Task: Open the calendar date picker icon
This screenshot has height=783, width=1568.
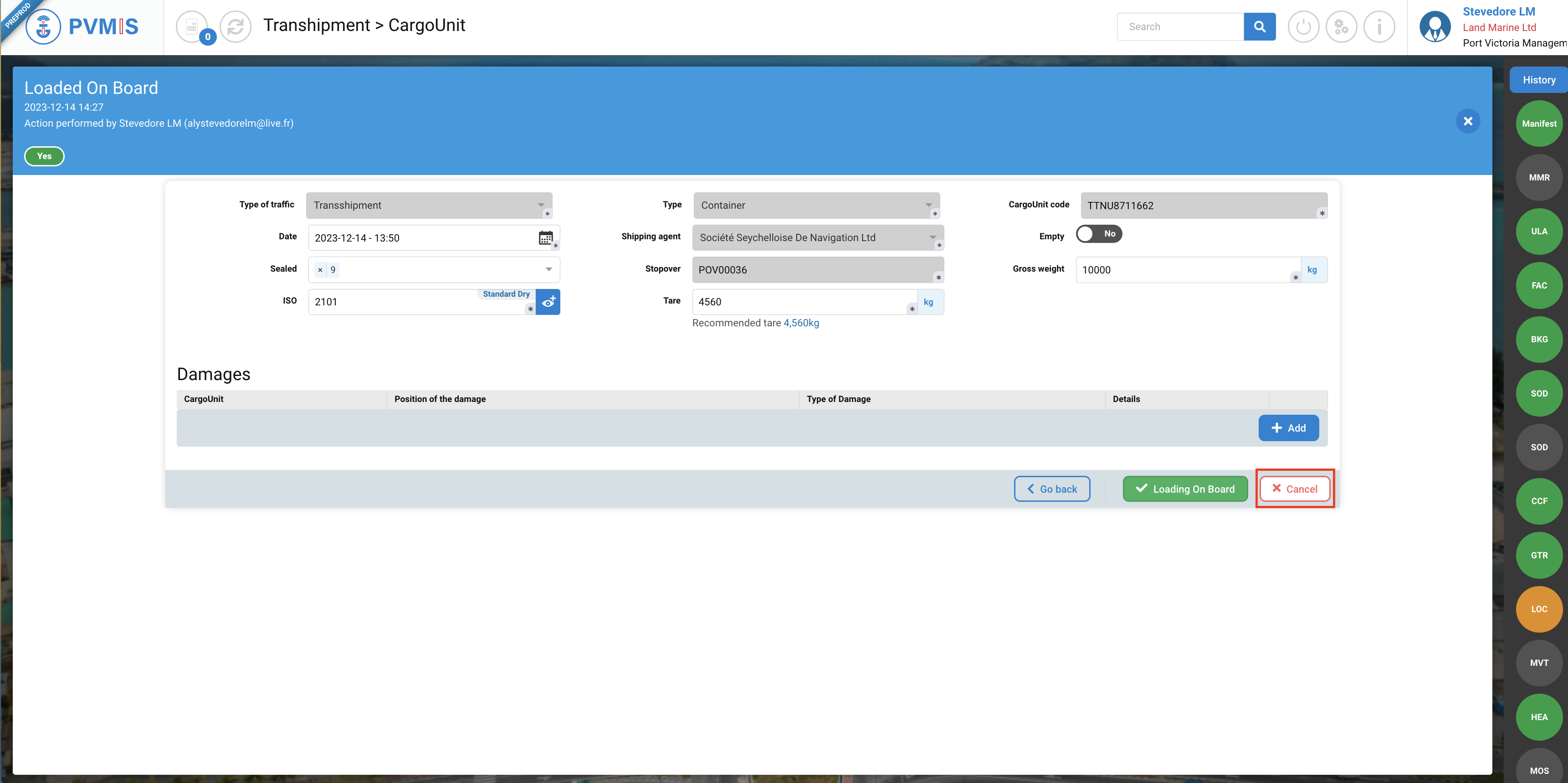Action: (545, 237)
